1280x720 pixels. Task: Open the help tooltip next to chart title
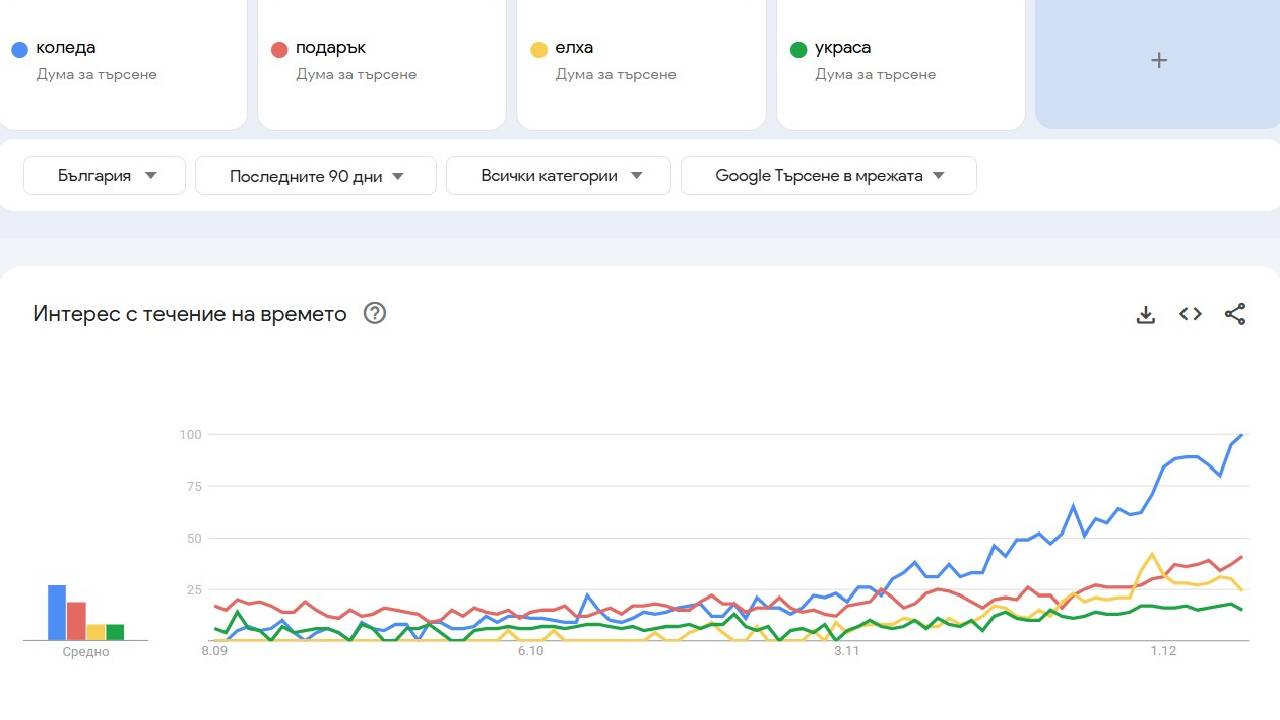tap(374, 313)
